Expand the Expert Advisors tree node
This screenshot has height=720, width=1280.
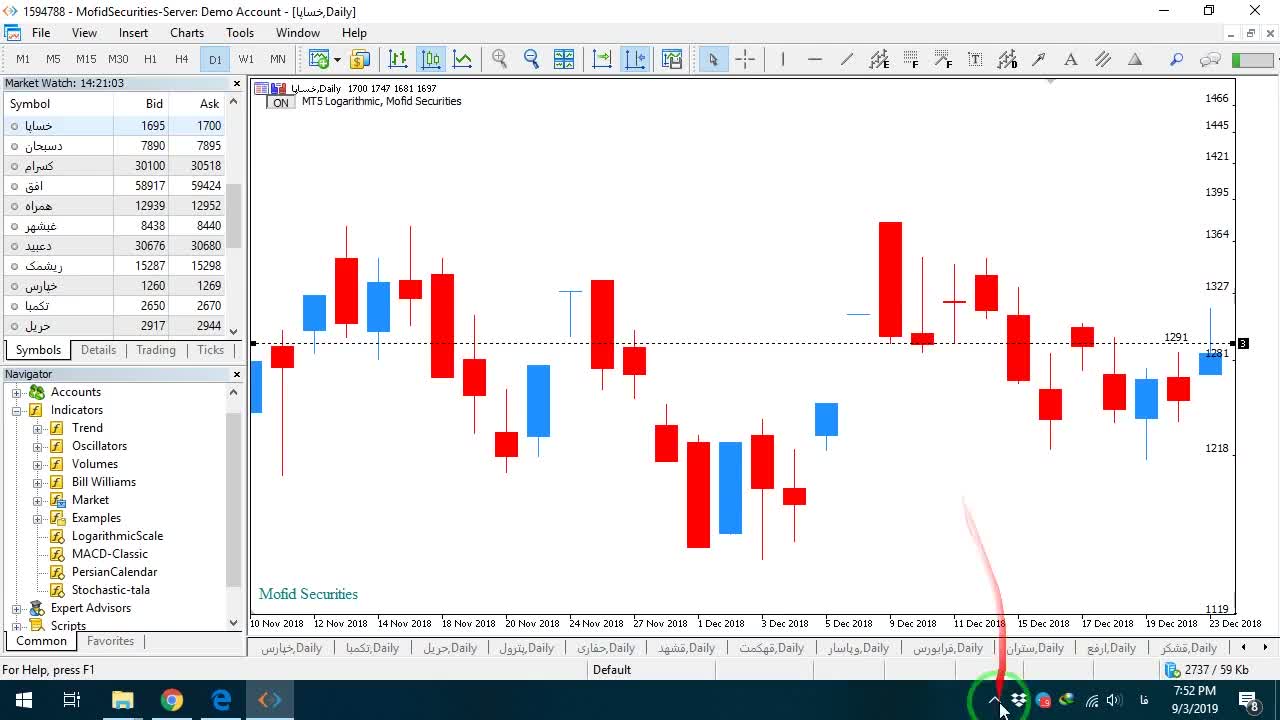click(17, 608)
